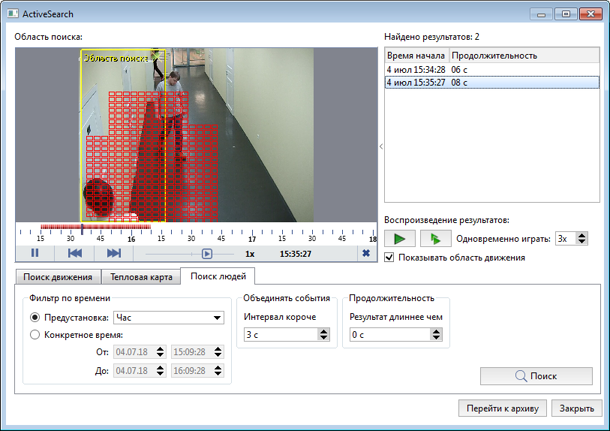Toggle Показывать область движения checkbox
The image size is (610, 431).
(x=390, y=257)
